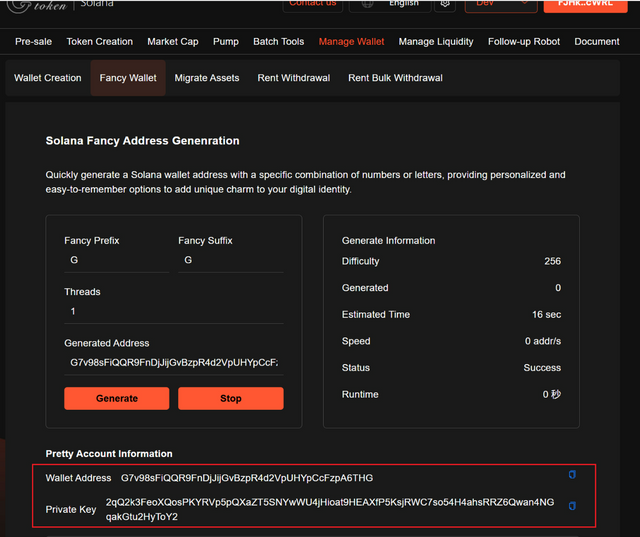This screenshot has width=640, height=537.
Task: Click the Pretty Account Information heading
Action: [109, 454]
